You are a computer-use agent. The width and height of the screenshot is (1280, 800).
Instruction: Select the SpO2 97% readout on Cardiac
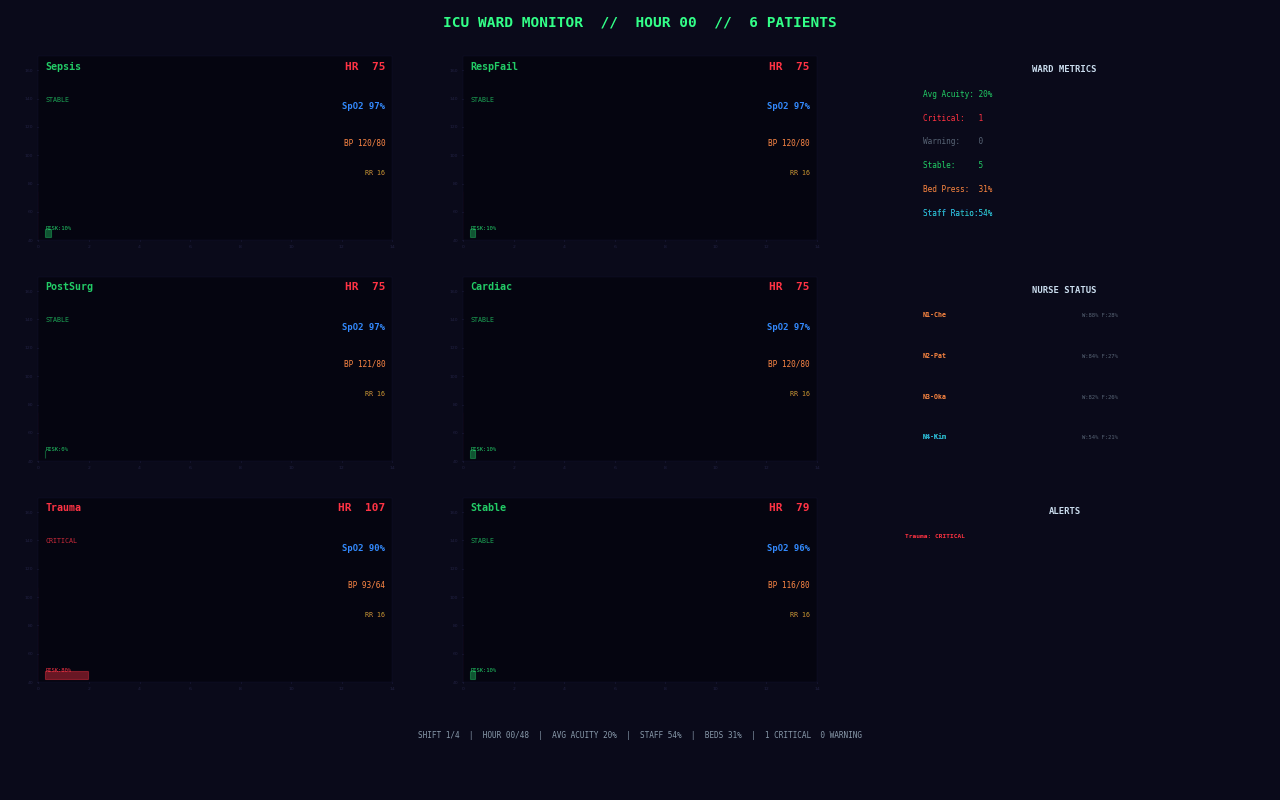click(x=788, y=326)
